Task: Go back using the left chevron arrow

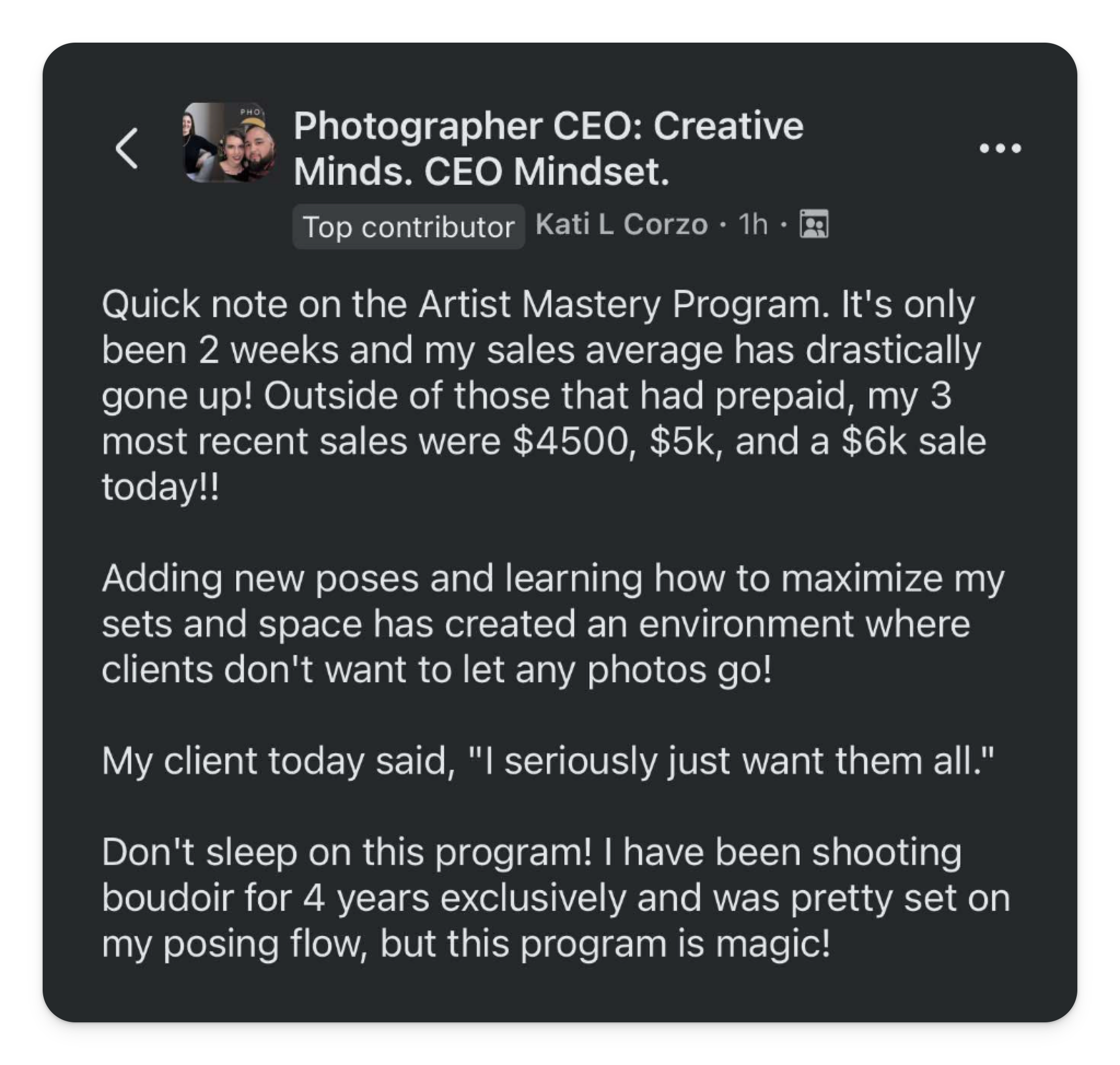Action: tap(127, 148)
